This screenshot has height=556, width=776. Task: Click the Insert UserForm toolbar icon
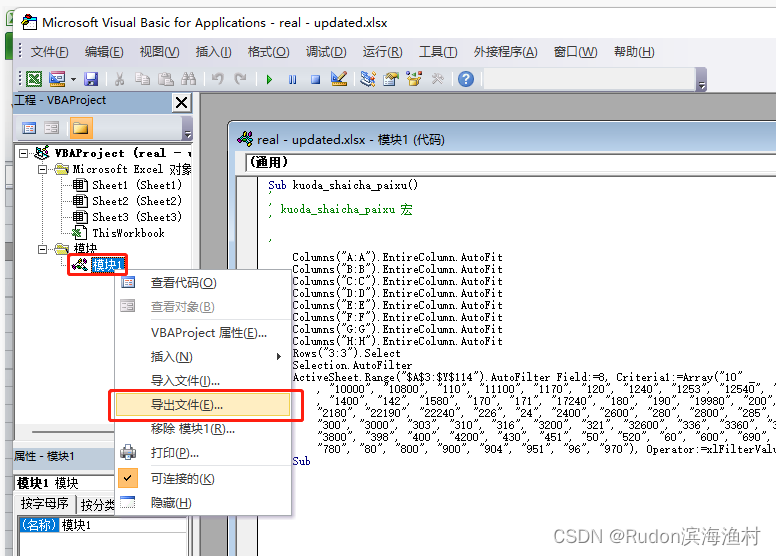[x=57, y=79]
